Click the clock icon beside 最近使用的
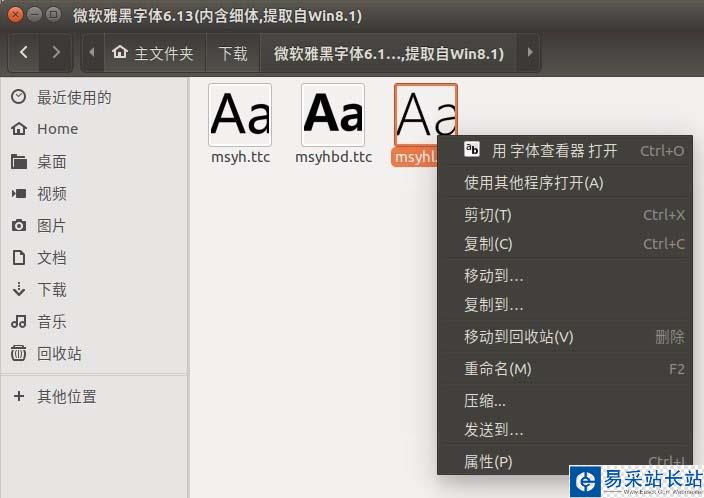Viewport: 704px width, 498px height. tap(18, 97)
